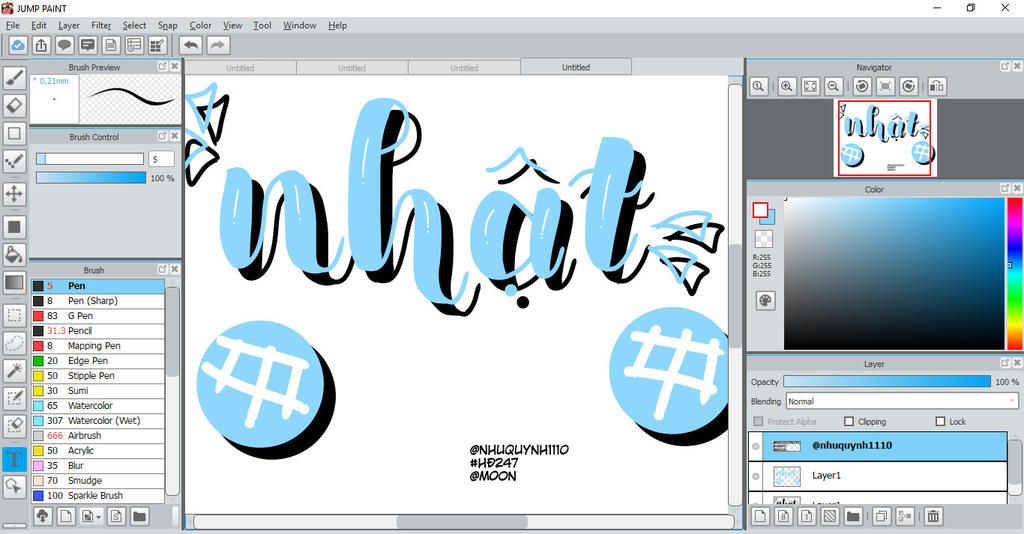Select the Eraser tool
The image size is (1024, 534).
pos(14,105)
